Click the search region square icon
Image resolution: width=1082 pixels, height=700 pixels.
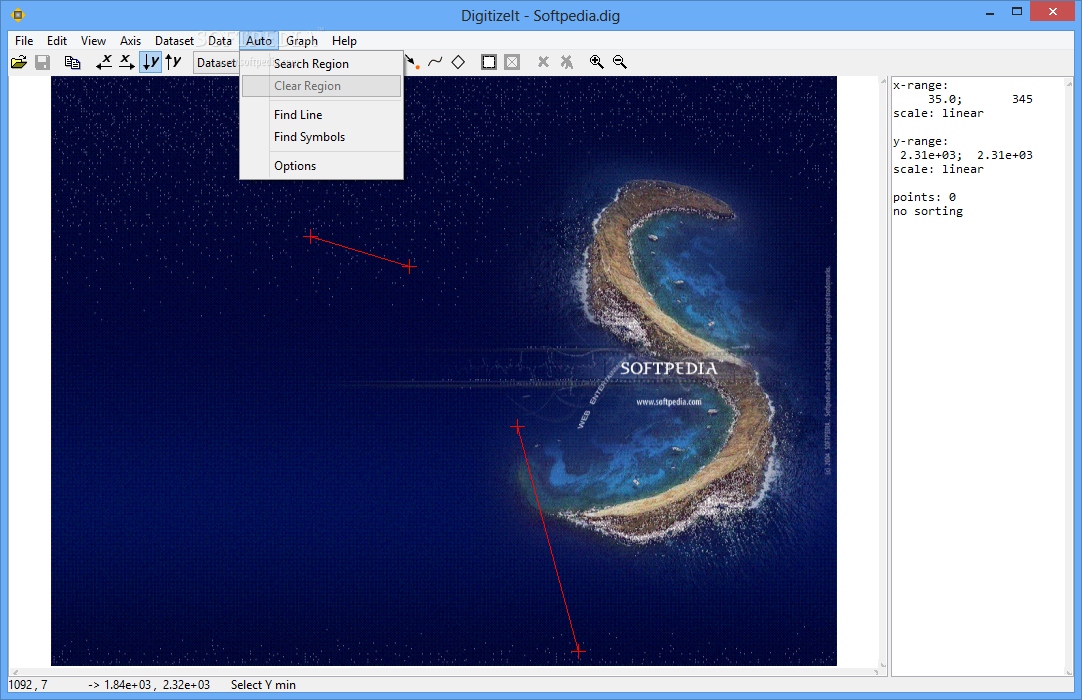[x=489, y=62]
